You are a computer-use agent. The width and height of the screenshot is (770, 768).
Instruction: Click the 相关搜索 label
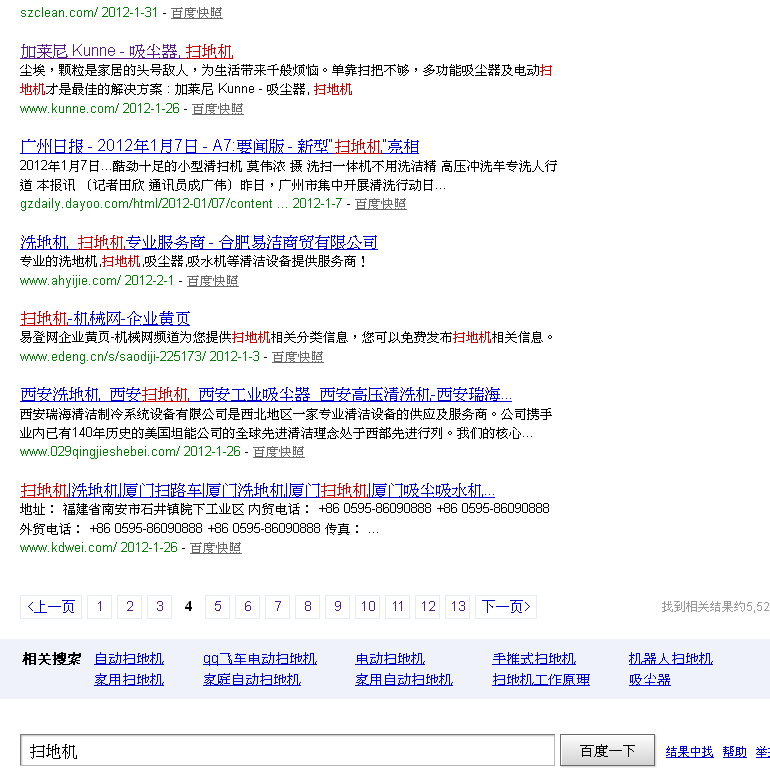[x=52, y=658]
